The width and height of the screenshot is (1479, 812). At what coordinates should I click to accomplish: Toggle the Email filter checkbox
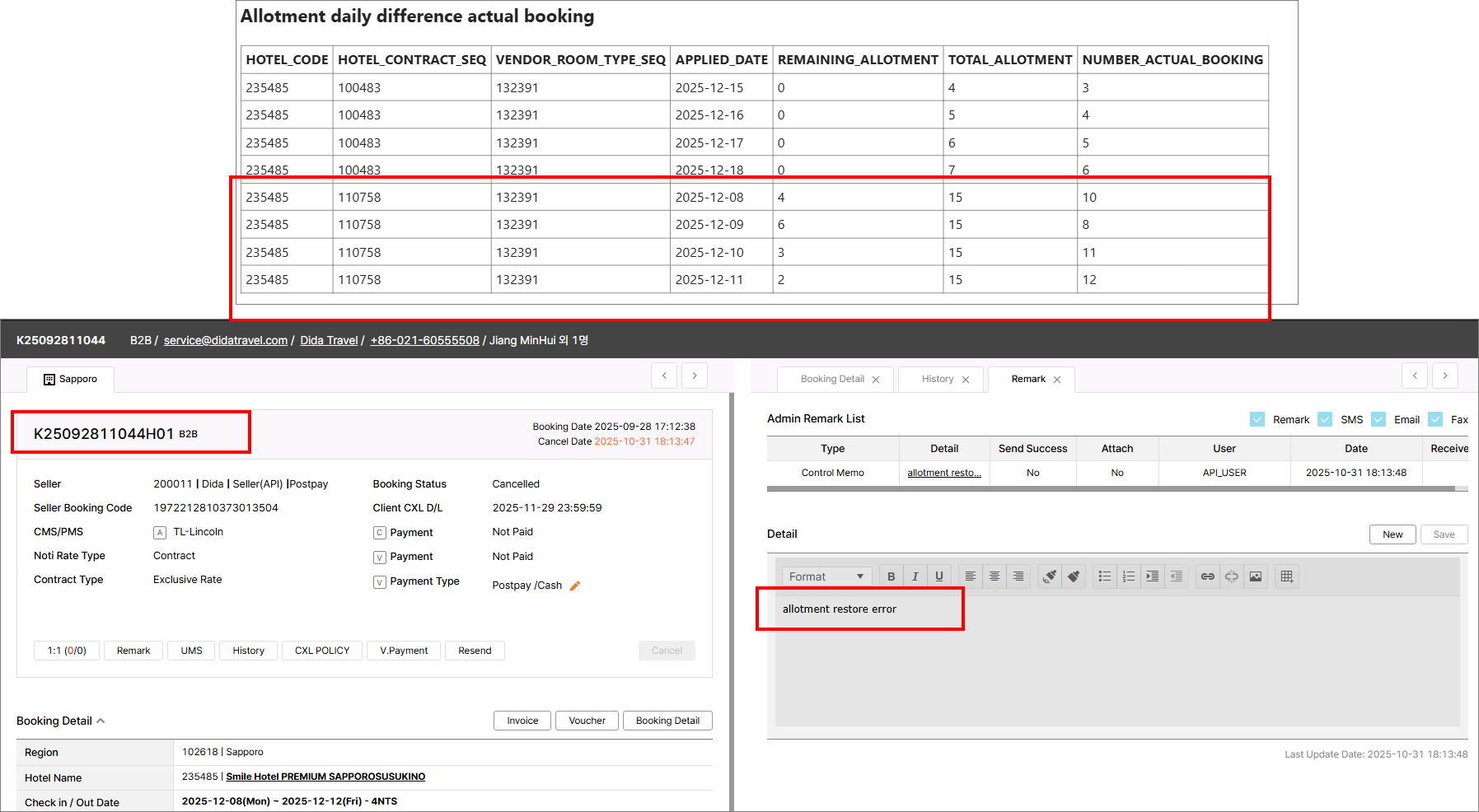pos(1378,419)
